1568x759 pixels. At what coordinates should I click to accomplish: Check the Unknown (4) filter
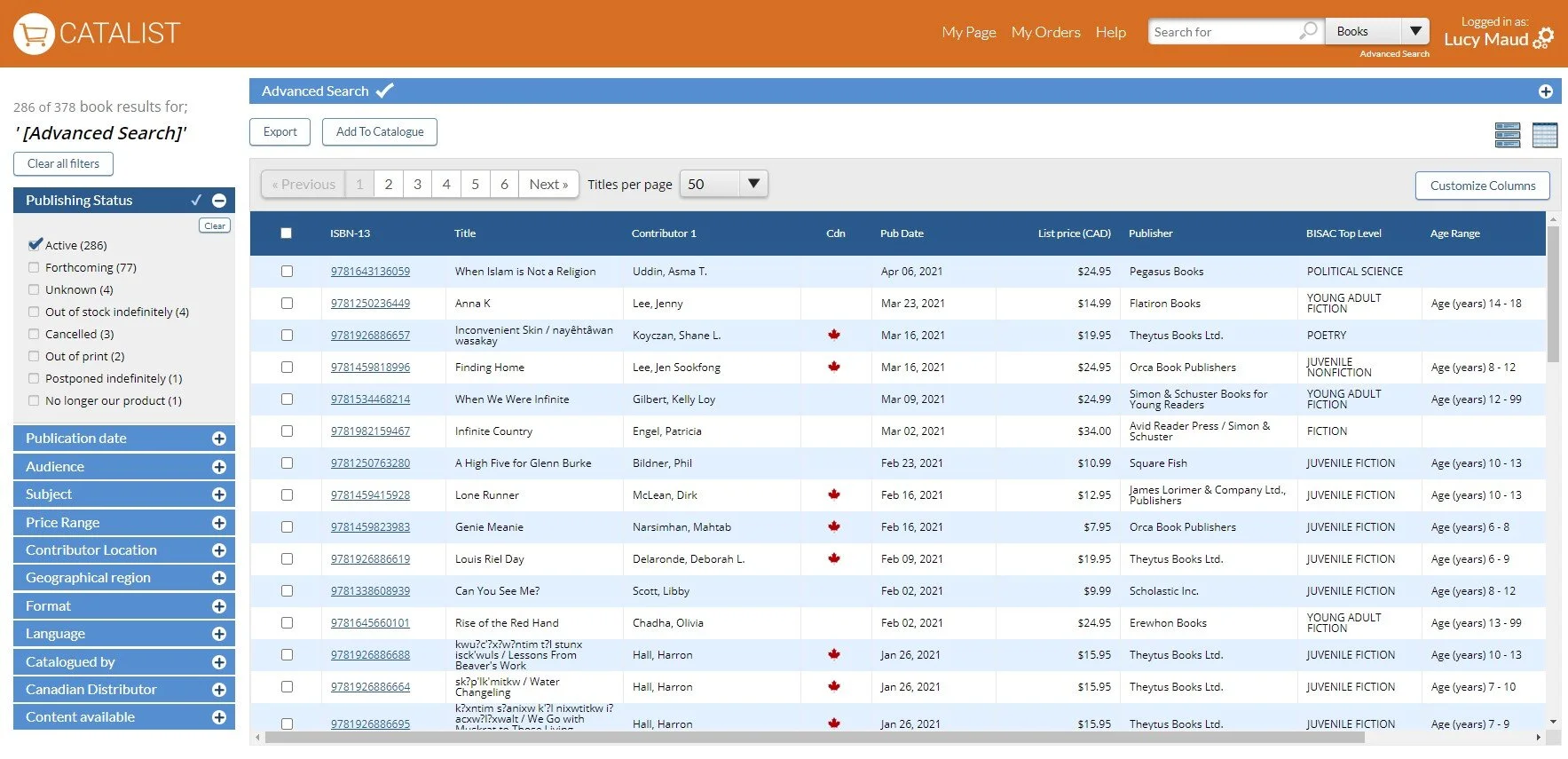(34, 289)
